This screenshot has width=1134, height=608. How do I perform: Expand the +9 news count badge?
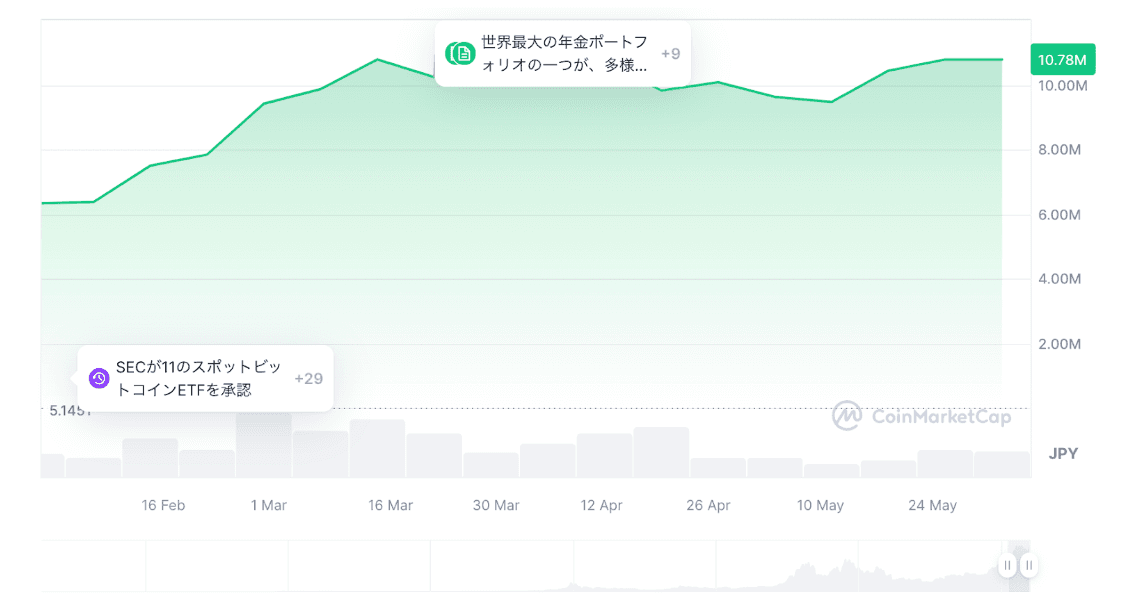coord(670,54)
